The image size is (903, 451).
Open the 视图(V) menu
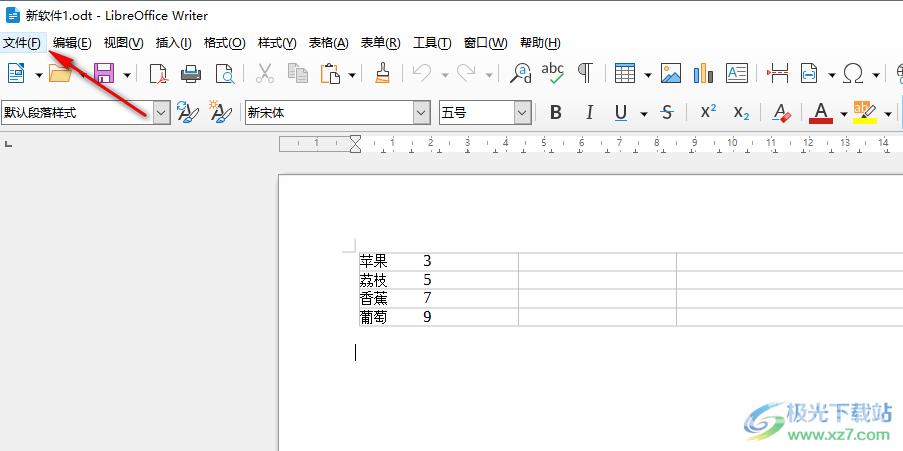click(123, 43)
